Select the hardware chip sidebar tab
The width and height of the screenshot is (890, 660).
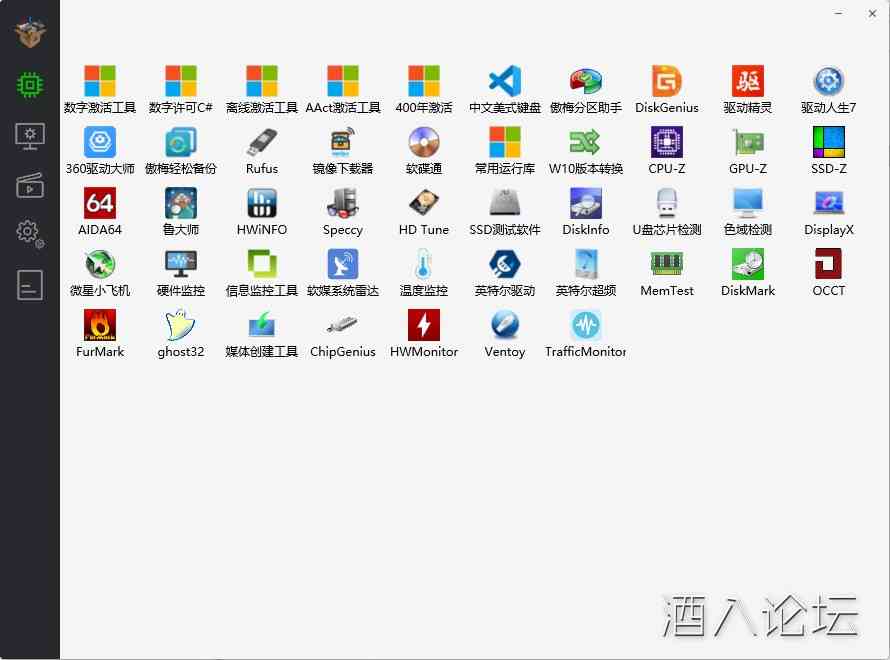(x=30, y=85)
